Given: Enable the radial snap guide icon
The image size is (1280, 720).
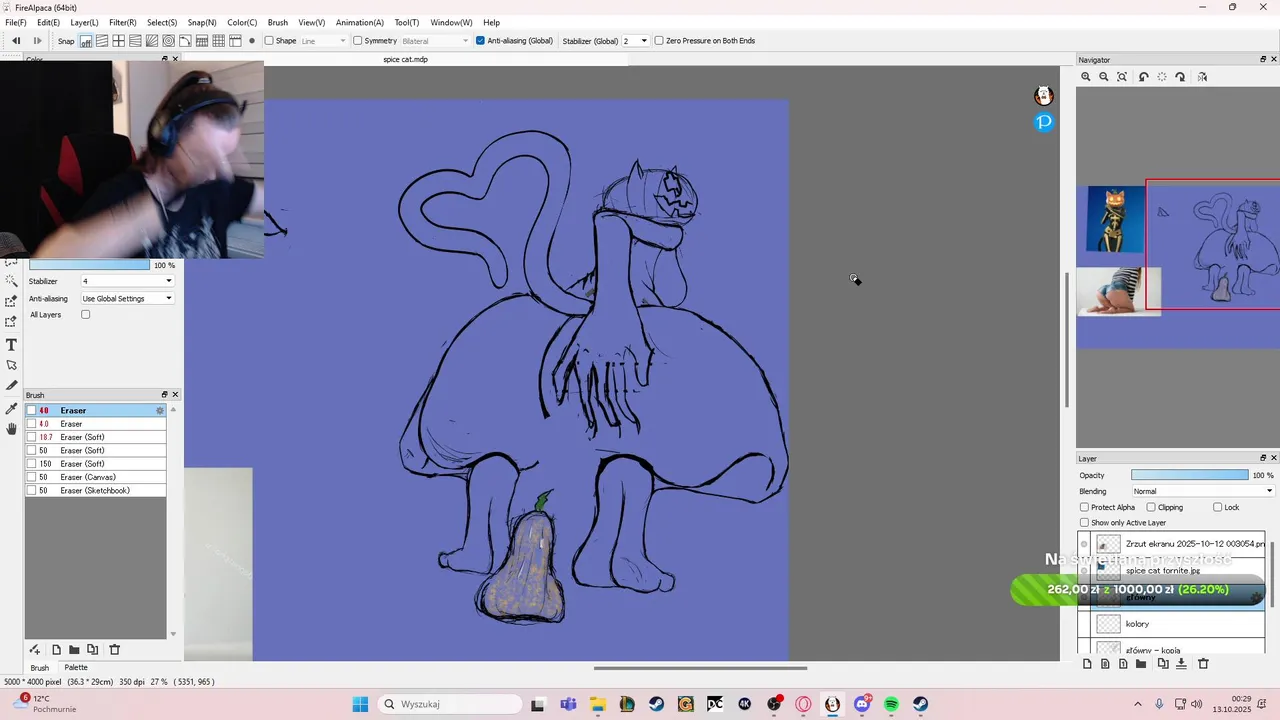Looking at the screenshot, I should click(152, 41).
